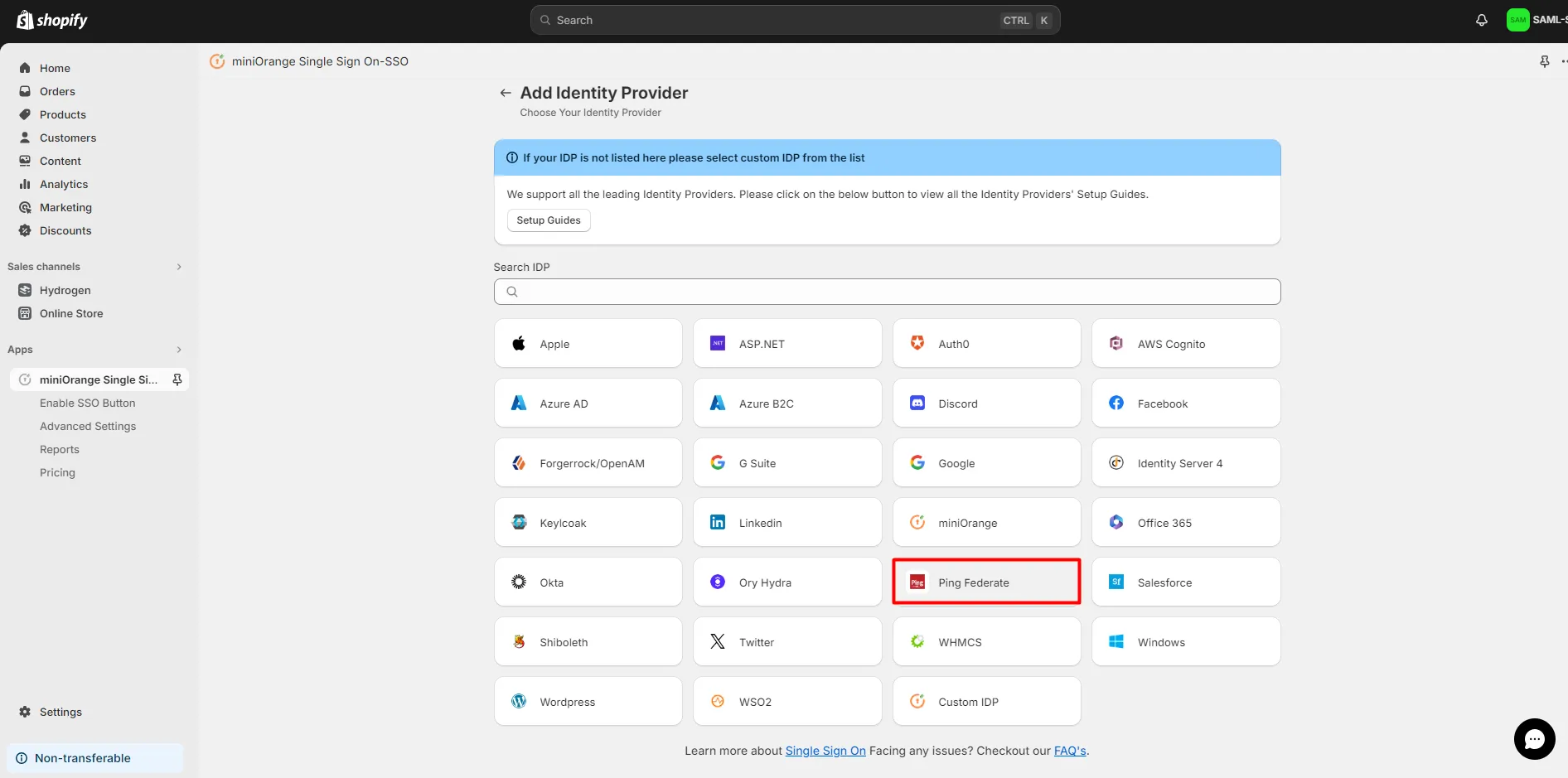The width and height of the screenshot is (1568, 778).
Task: Select the Auth0 provider
Action: [987, 344]
